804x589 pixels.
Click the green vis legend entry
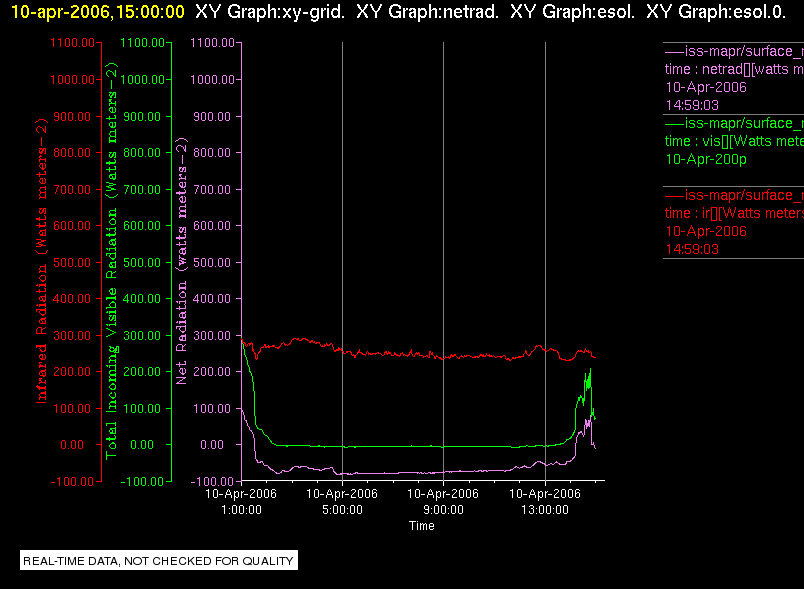734,141
